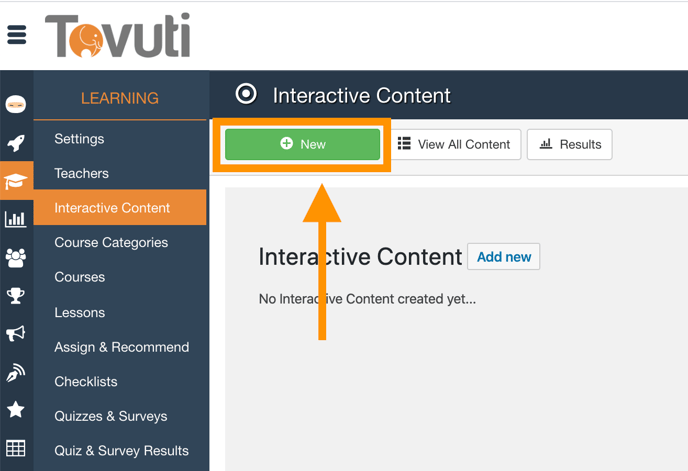Click the Tovuti logo
This screenshot has width=688, height=471.
tap(118, 35)
